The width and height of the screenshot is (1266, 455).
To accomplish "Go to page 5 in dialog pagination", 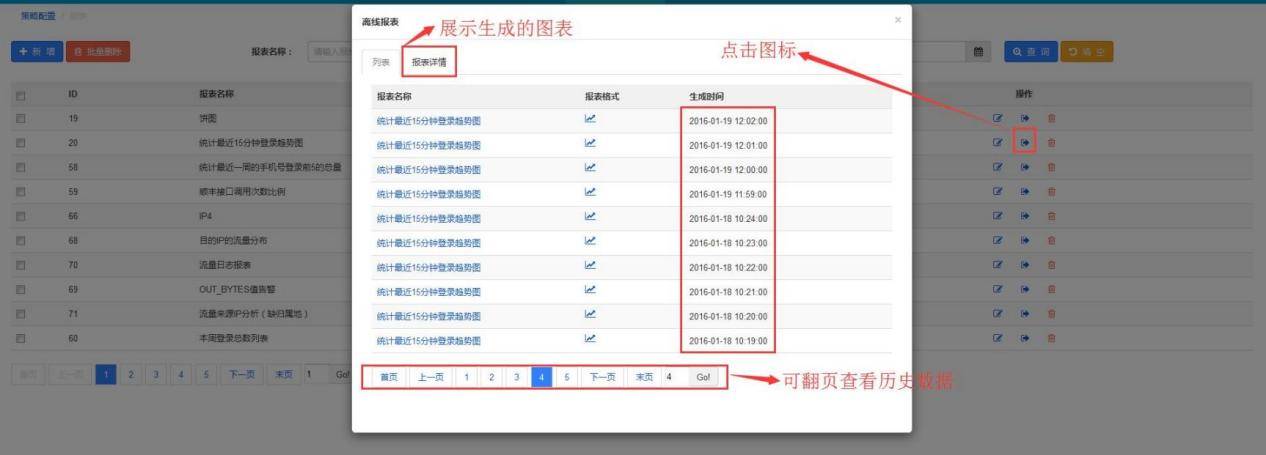I will click(x=565, y=378).
